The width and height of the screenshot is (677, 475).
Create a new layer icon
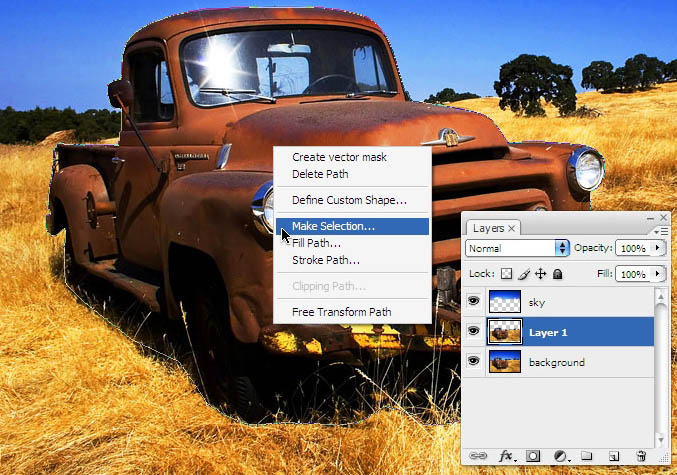point(614,456)
